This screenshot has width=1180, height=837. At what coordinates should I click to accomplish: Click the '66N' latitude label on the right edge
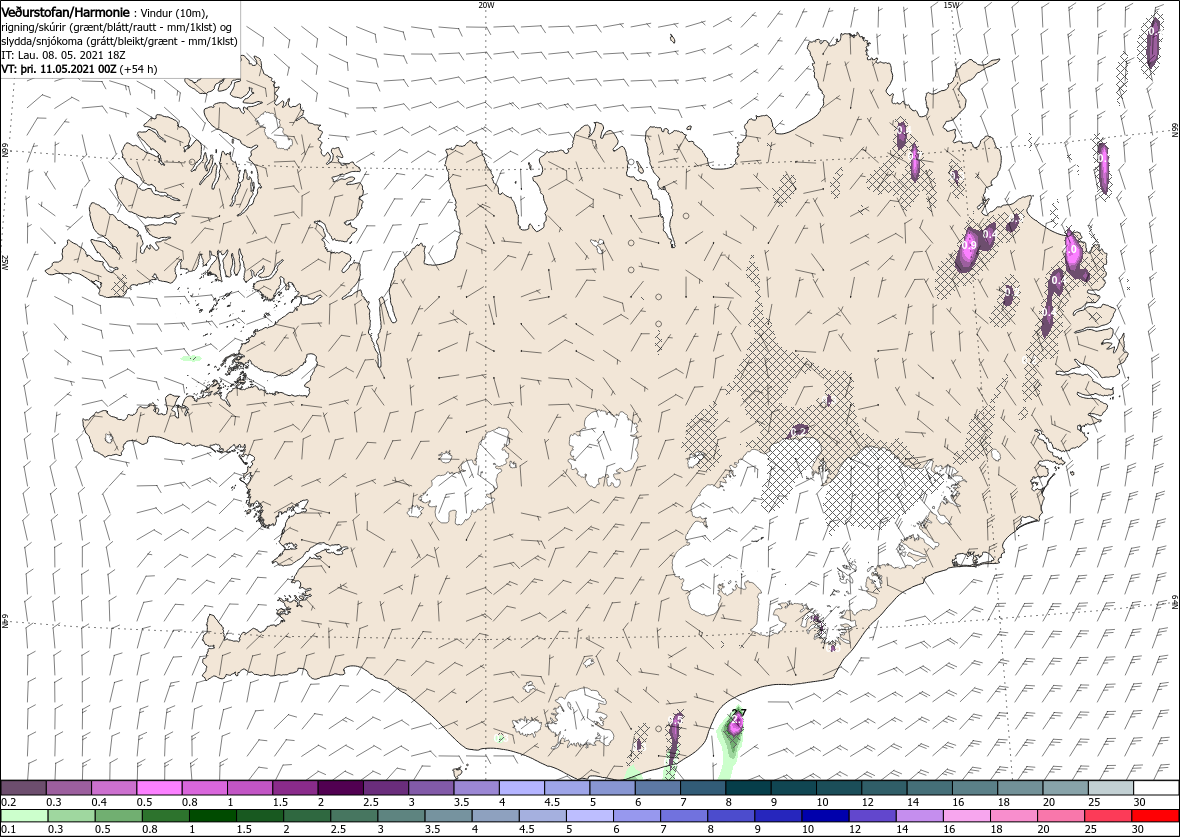[1174, 129]
